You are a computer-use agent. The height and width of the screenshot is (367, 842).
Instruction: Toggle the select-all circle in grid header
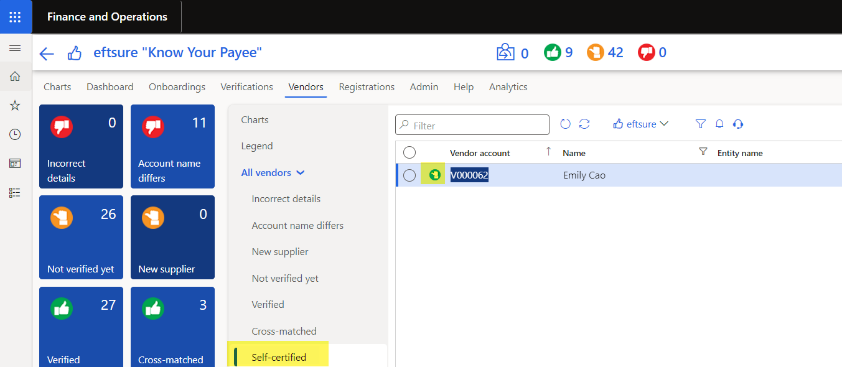(409, 153)
